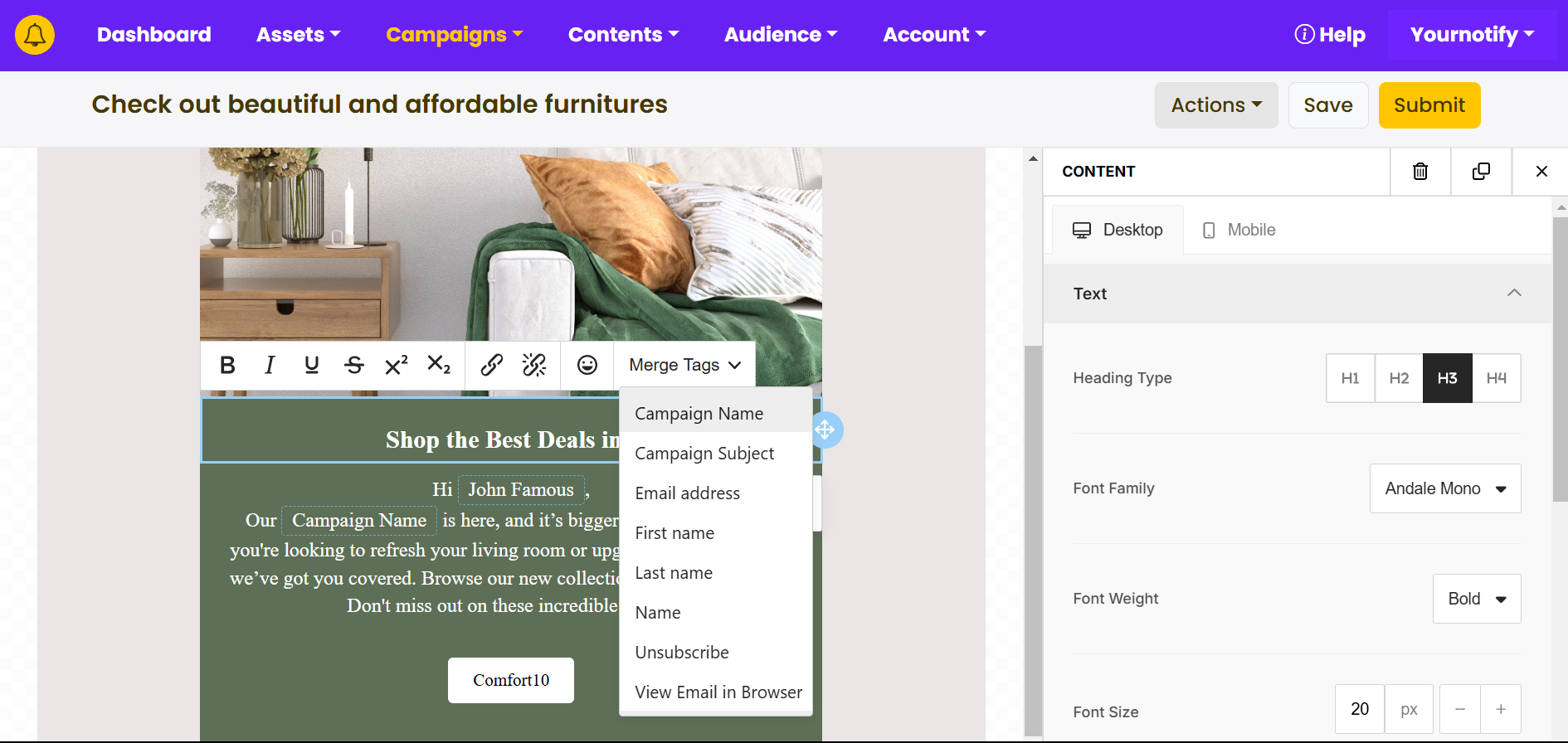
Task: Open the emoji picker
Action: [x=587, y=365]
